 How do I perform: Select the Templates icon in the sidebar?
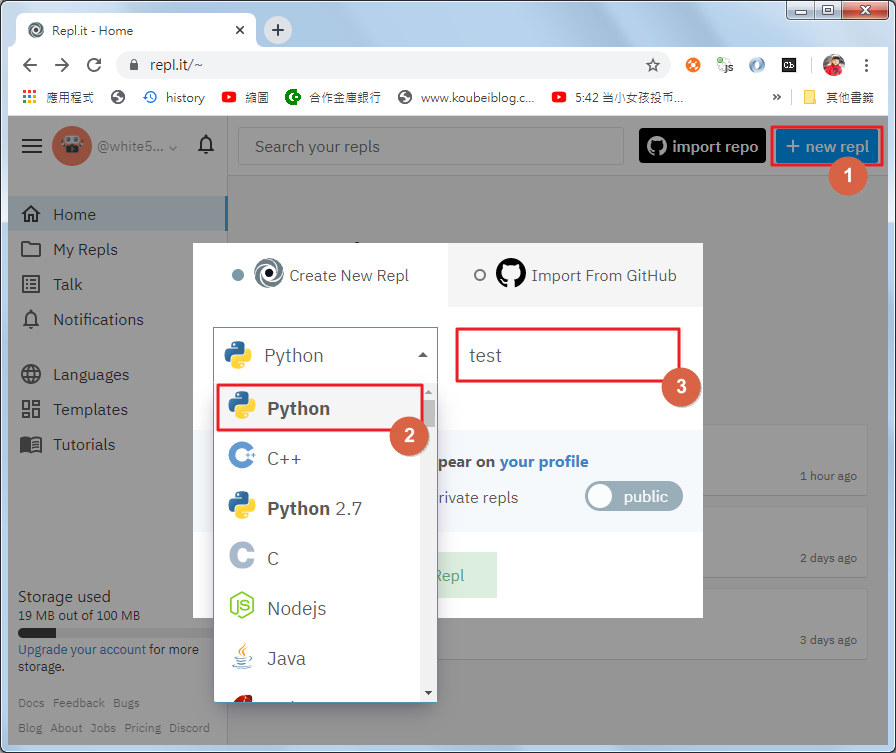31,409
